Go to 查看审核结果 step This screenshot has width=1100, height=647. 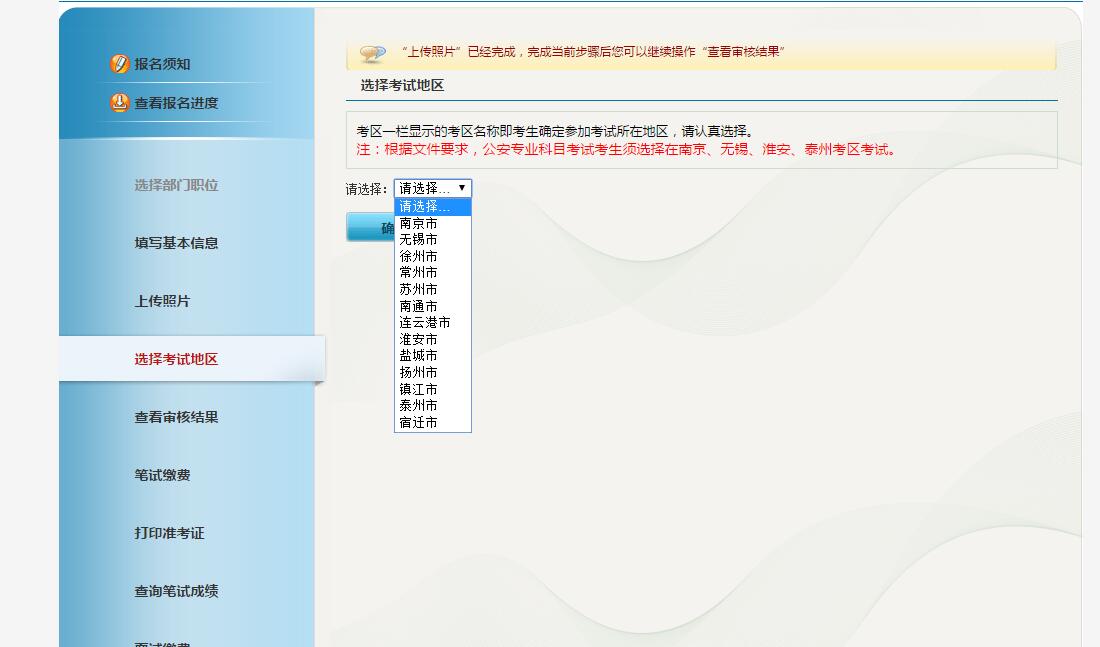[x=176, y=418]
